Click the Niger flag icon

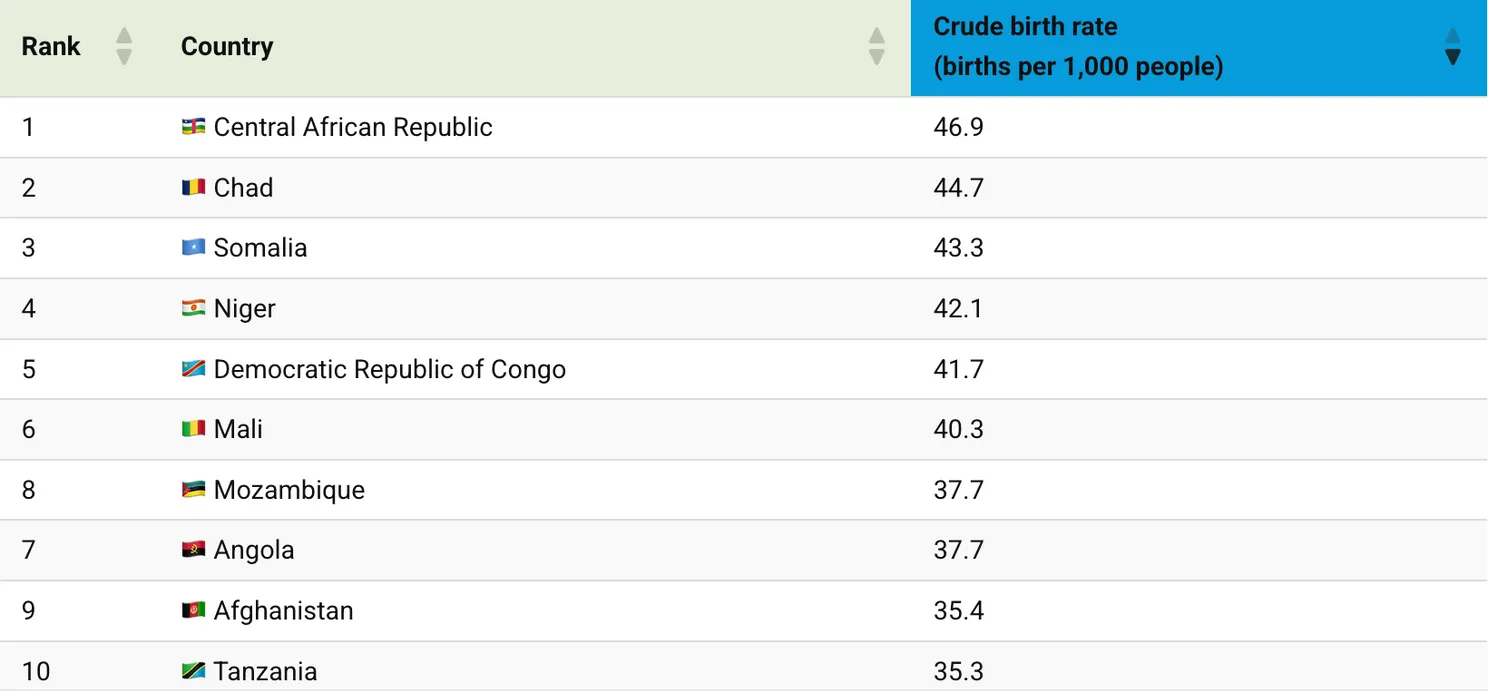pos(193,308)
